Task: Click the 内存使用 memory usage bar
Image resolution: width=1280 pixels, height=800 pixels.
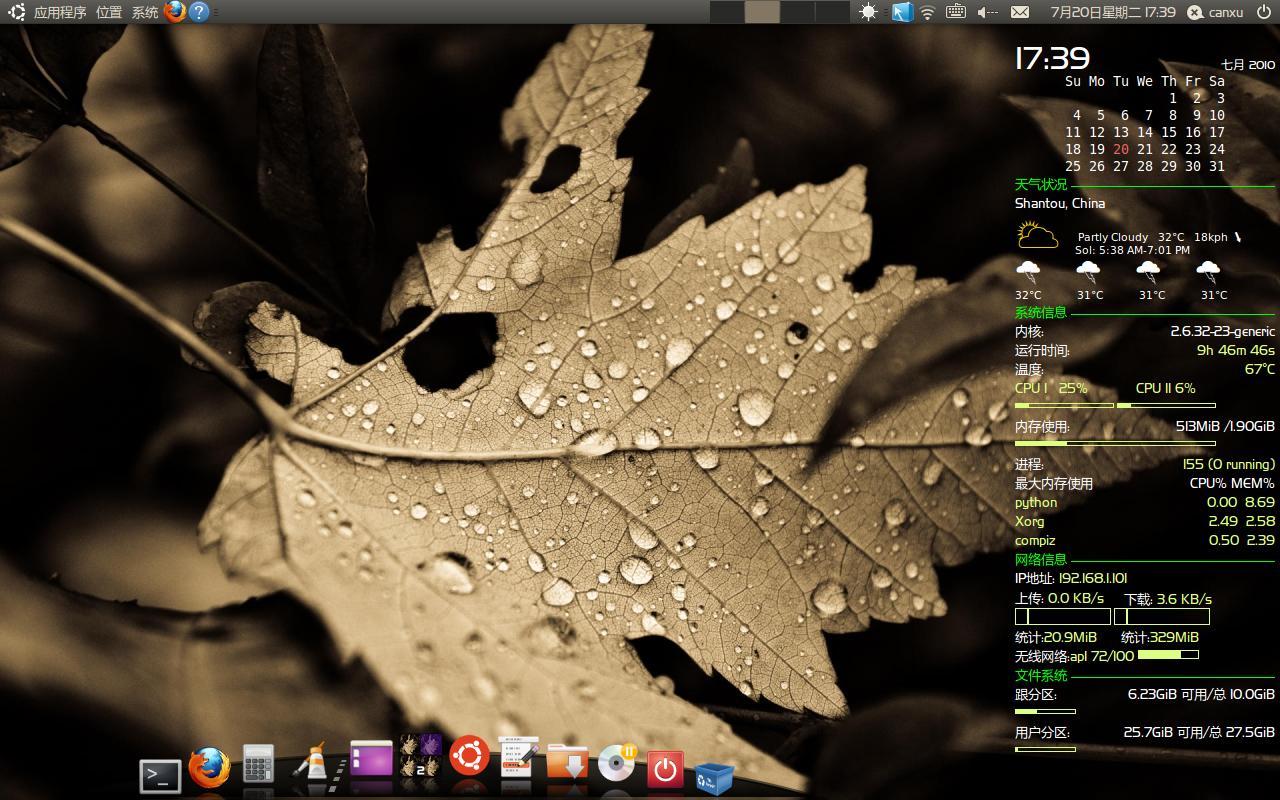Action: pos(1115,442)
